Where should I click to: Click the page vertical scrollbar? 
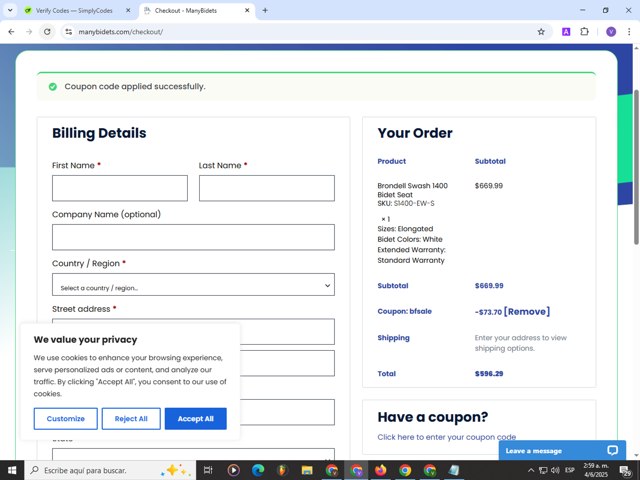point(636,167)
